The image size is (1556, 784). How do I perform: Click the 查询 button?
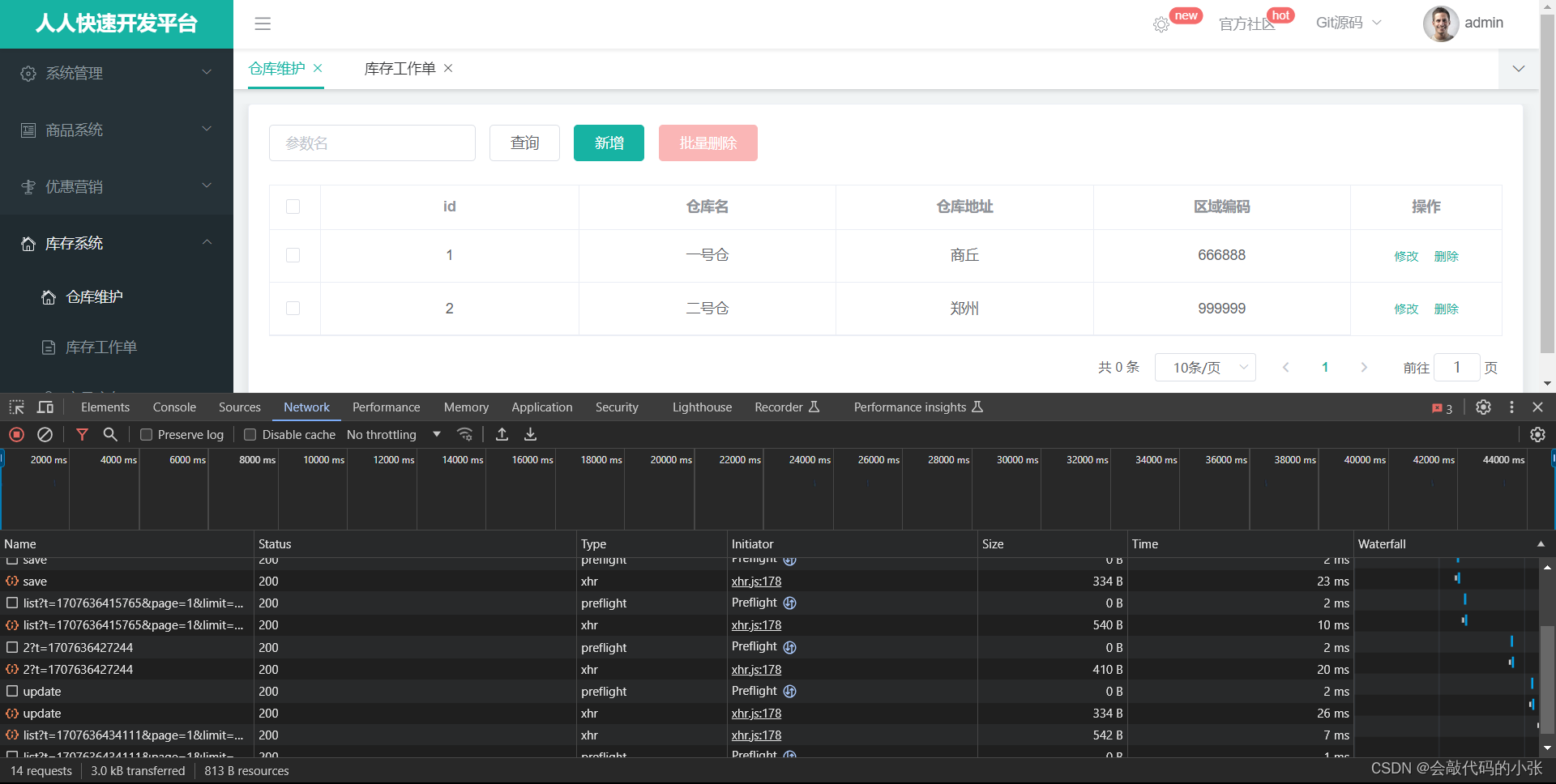(x=524, y=143)
